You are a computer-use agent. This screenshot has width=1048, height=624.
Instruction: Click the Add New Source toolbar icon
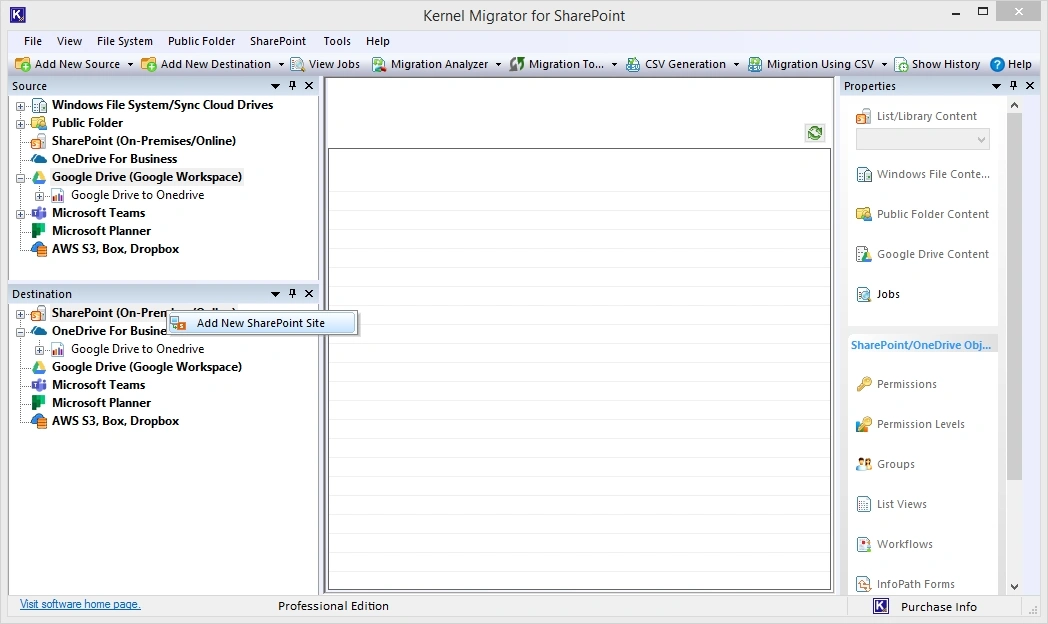[23, 64]
